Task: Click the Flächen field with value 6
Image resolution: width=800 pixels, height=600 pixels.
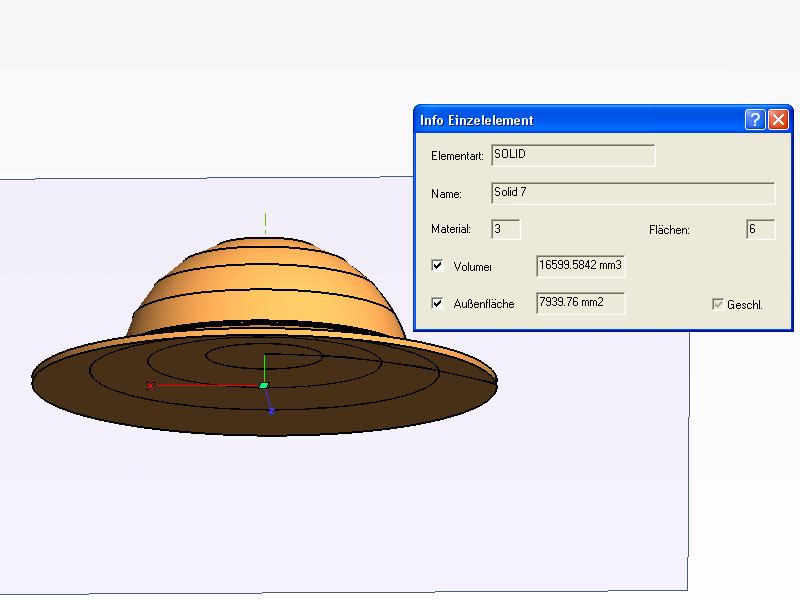Action: [x=760, y=229]
